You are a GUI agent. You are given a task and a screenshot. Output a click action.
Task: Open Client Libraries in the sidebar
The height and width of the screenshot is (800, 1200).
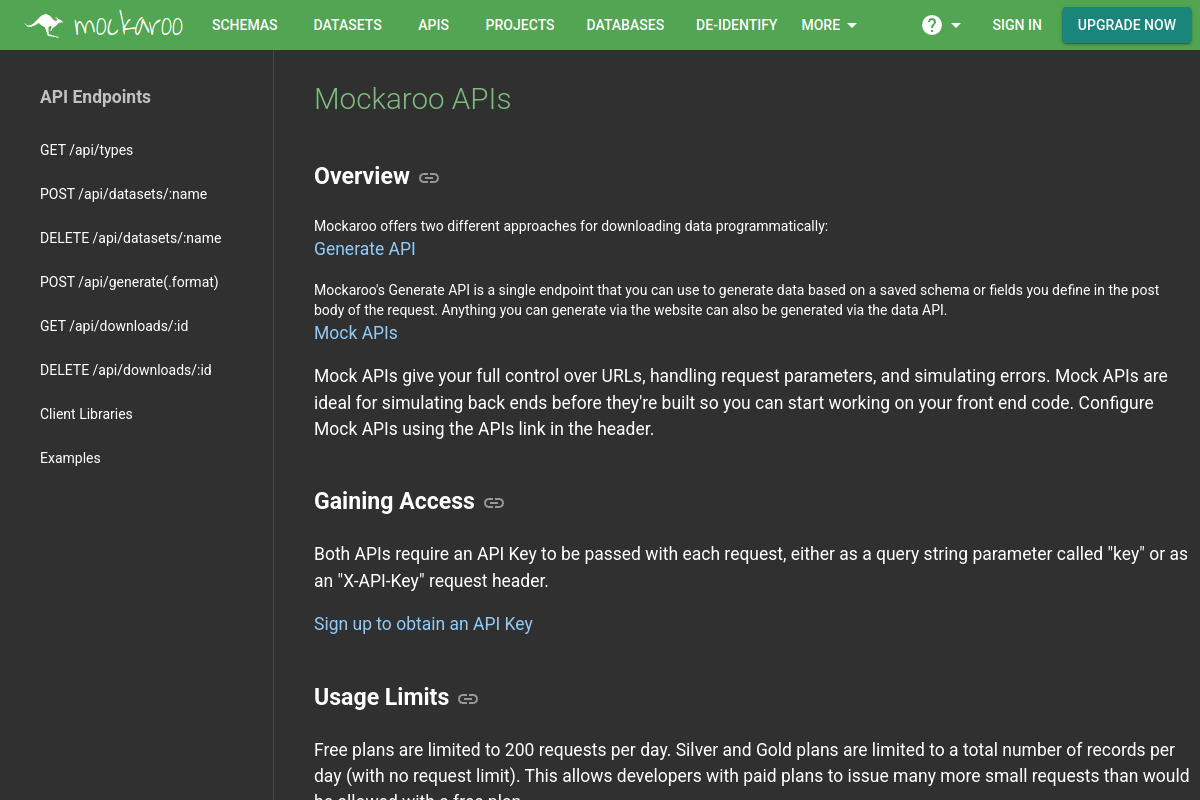pyautogui.click(x=86, y=414)
